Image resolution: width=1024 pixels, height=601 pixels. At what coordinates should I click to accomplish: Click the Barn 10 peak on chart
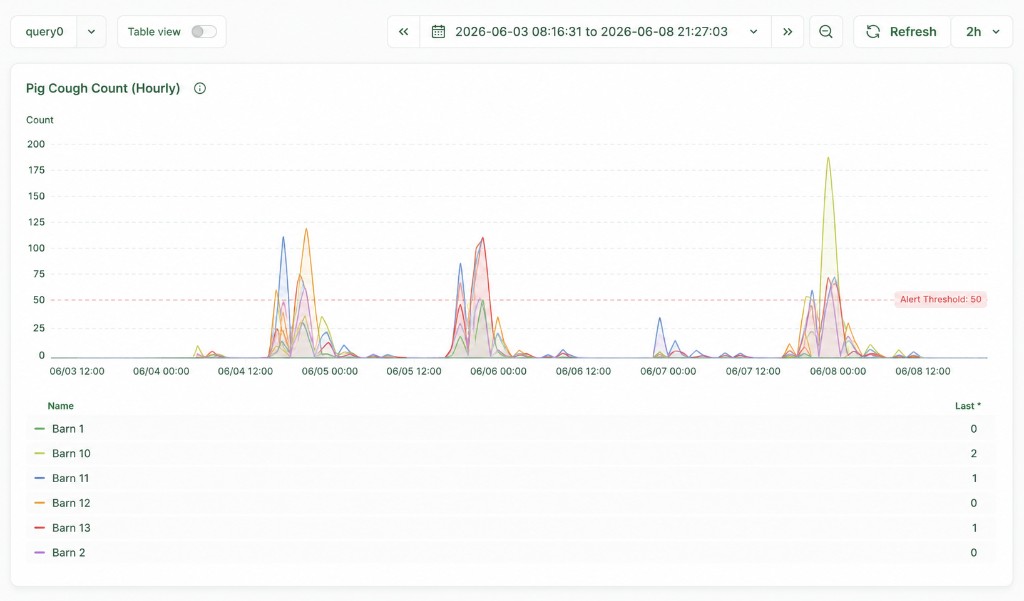828,157
